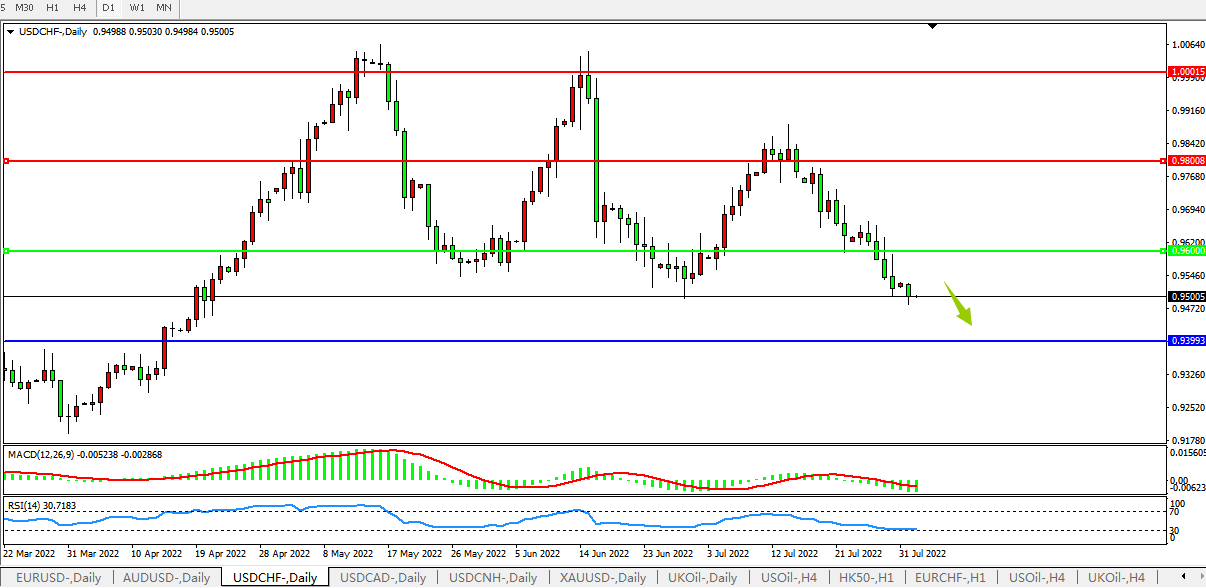The height and width of the screenshot is (588, 1206).
Task: Open the EURUSD-,Daily chart tab
Action: coord(57,578)
